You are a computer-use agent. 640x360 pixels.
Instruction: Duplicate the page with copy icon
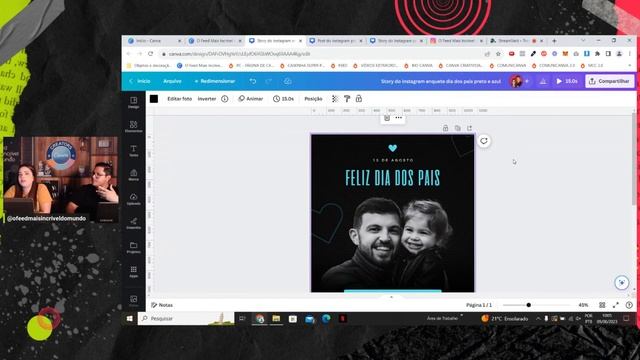point(458,128)
